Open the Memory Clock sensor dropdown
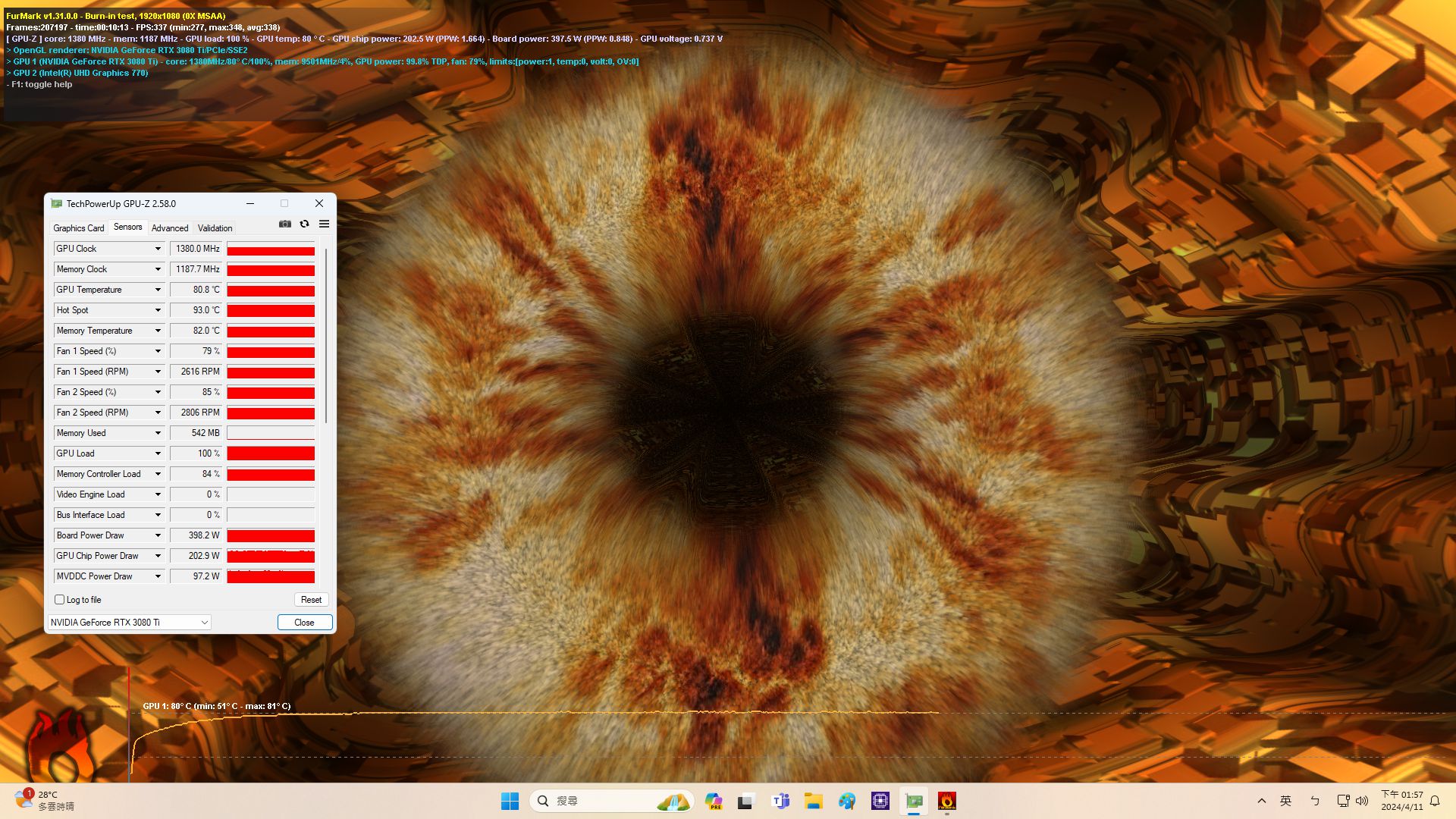The image size is (1456, 819). pyautogui.click(x=158, y=269)
